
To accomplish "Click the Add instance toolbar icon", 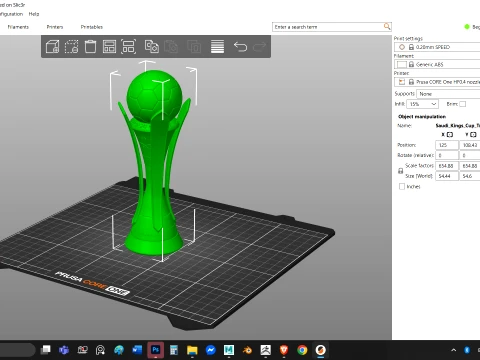I will click(194, 47).
